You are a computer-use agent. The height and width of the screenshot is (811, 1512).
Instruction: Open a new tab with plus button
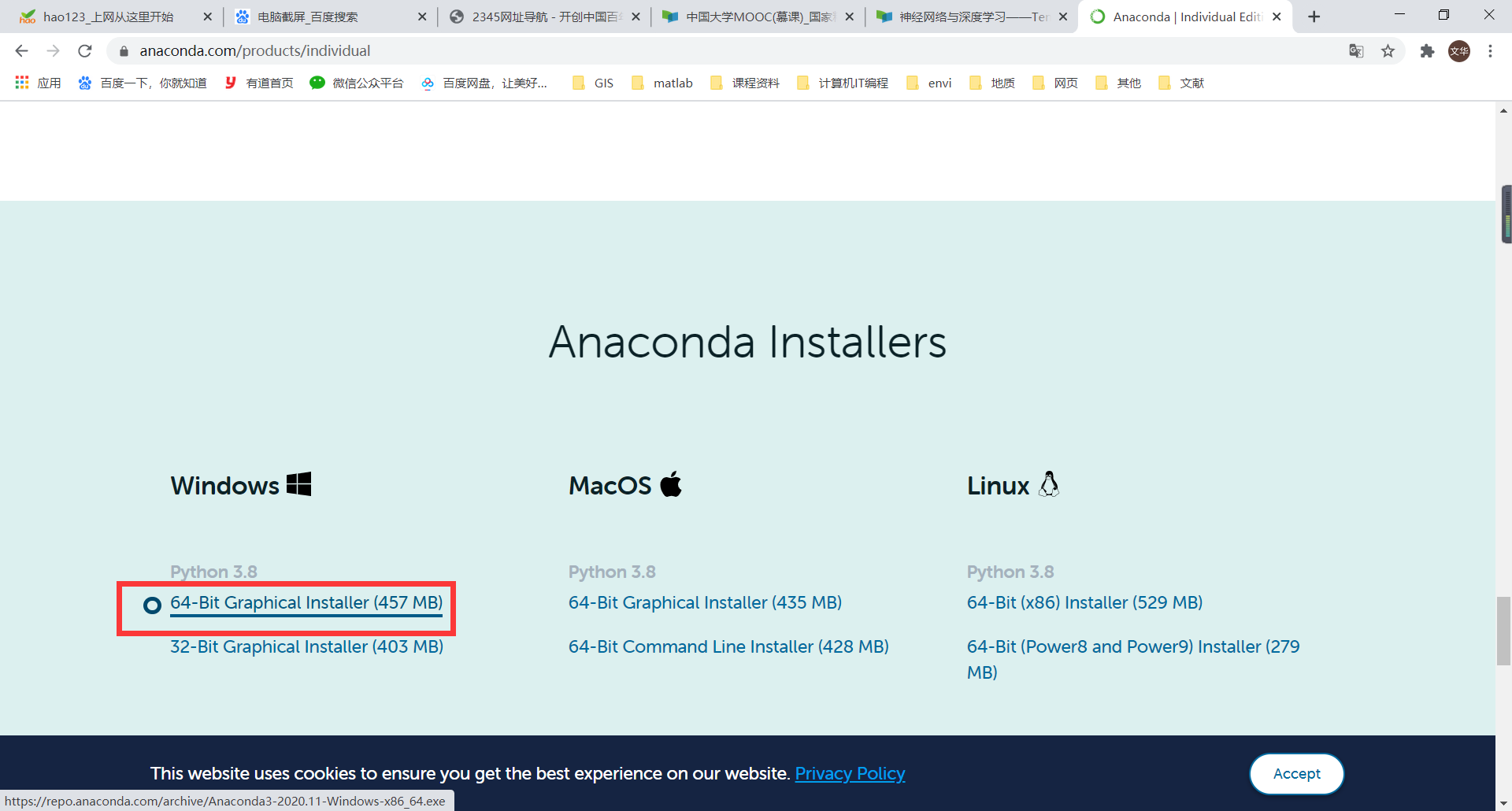(x=1314, y=17)
